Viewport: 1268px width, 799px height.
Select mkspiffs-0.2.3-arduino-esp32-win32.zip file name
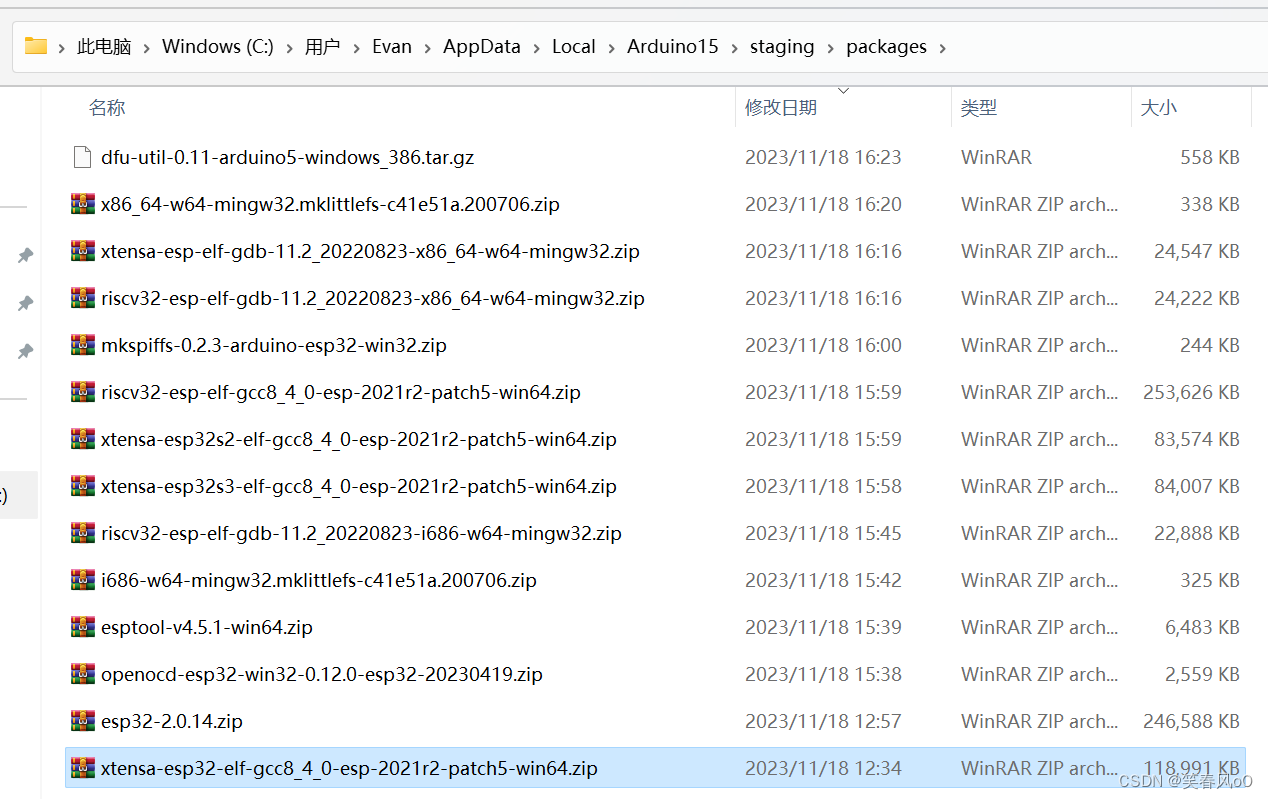pos(274,345)
